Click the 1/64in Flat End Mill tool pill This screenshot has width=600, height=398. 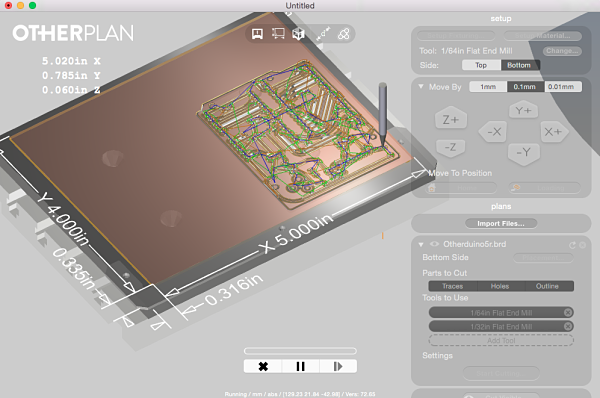tap(501, 313)
